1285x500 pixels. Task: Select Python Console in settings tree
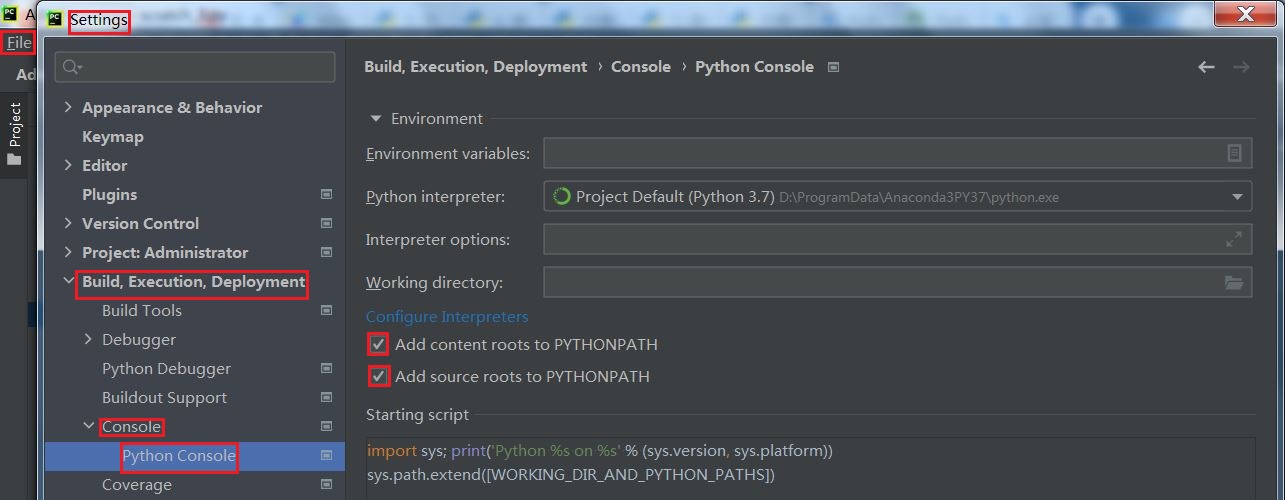[x=178, y=456]
